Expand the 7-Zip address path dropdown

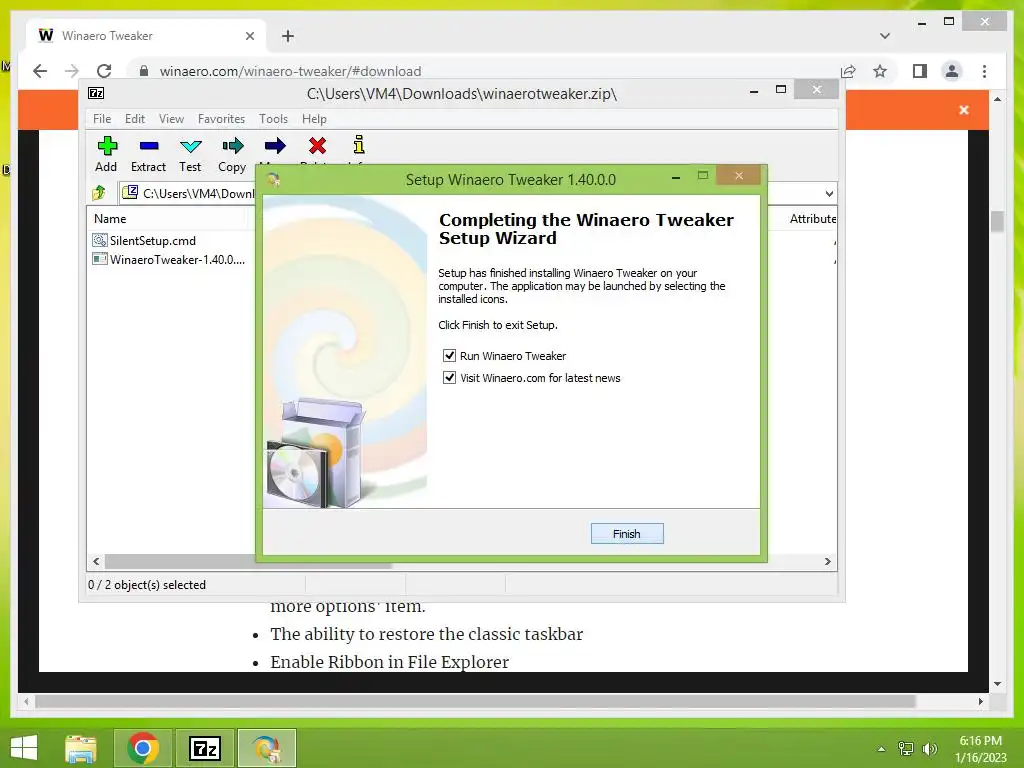click(829, 193)
